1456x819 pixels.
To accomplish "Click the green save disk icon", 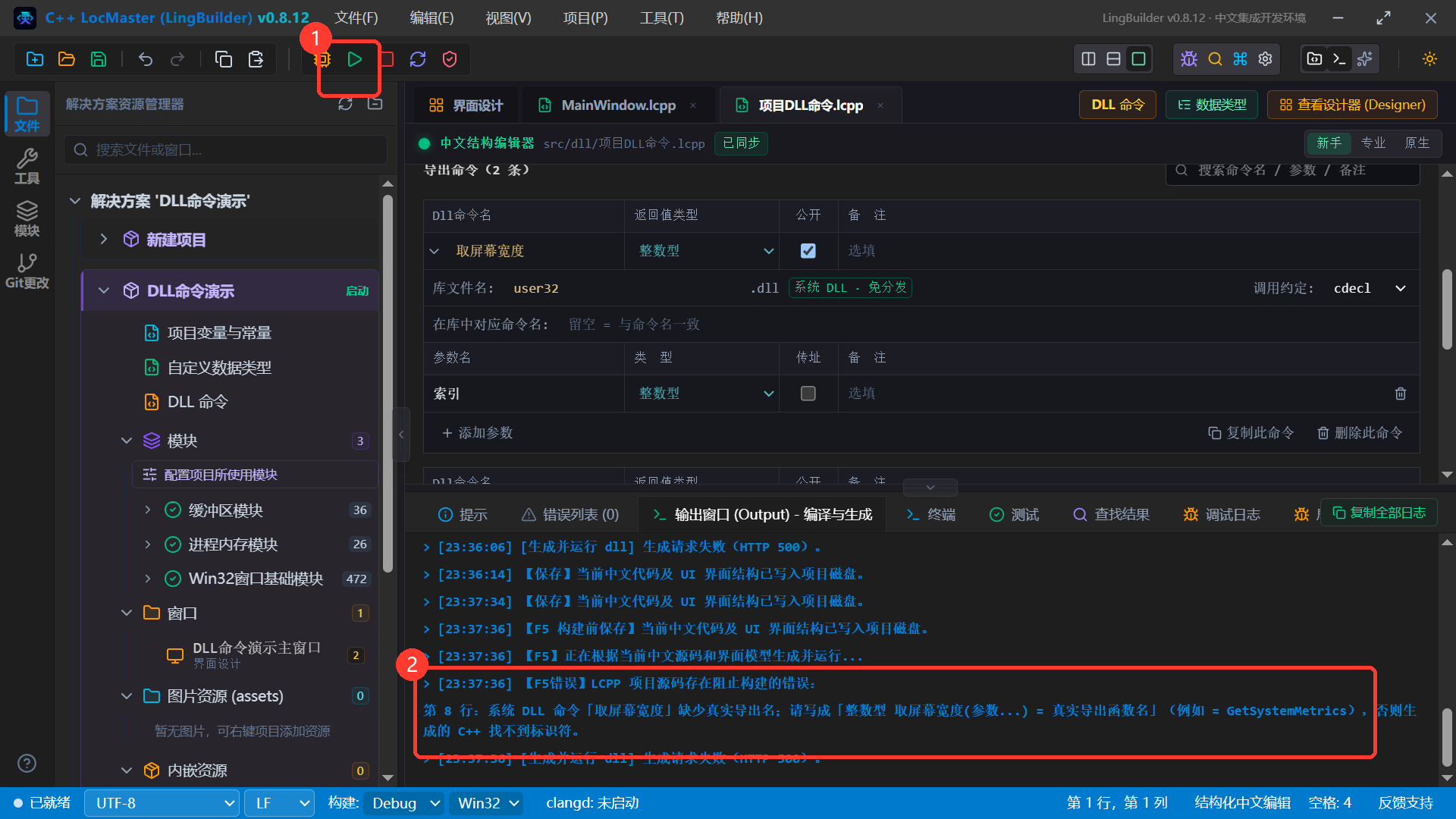I will point(99,59).
